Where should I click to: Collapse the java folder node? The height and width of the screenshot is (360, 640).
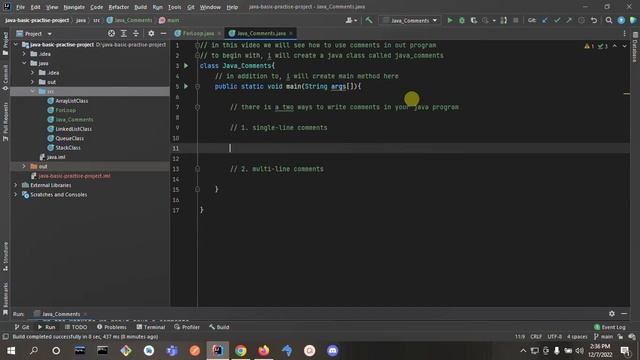[x=24, y=63]
